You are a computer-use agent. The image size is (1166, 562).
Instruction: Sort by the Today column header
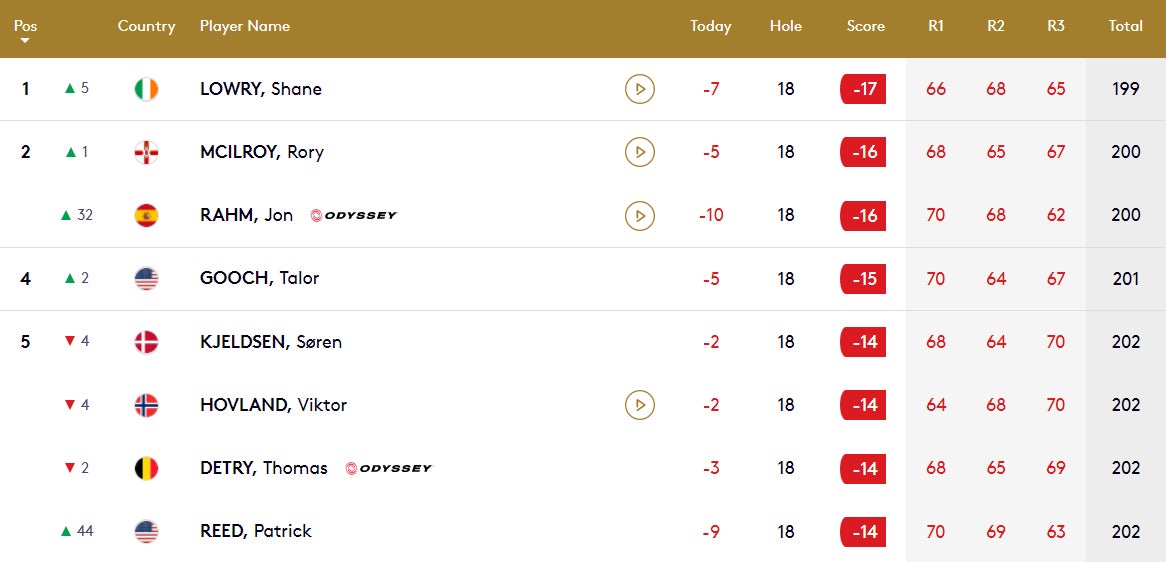tap(710, 26)
